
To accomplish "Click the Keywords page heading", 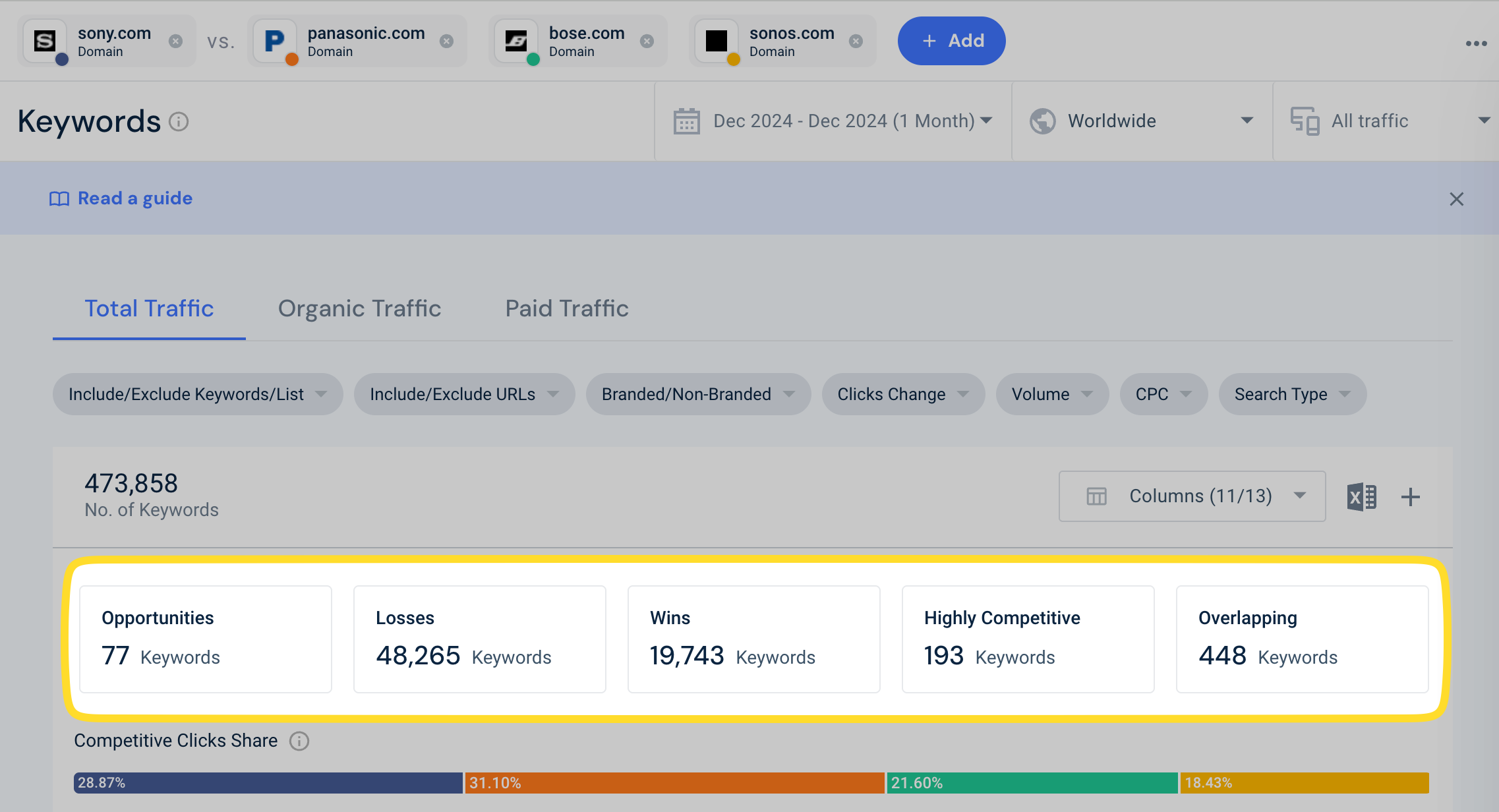I will coord(89,121).
